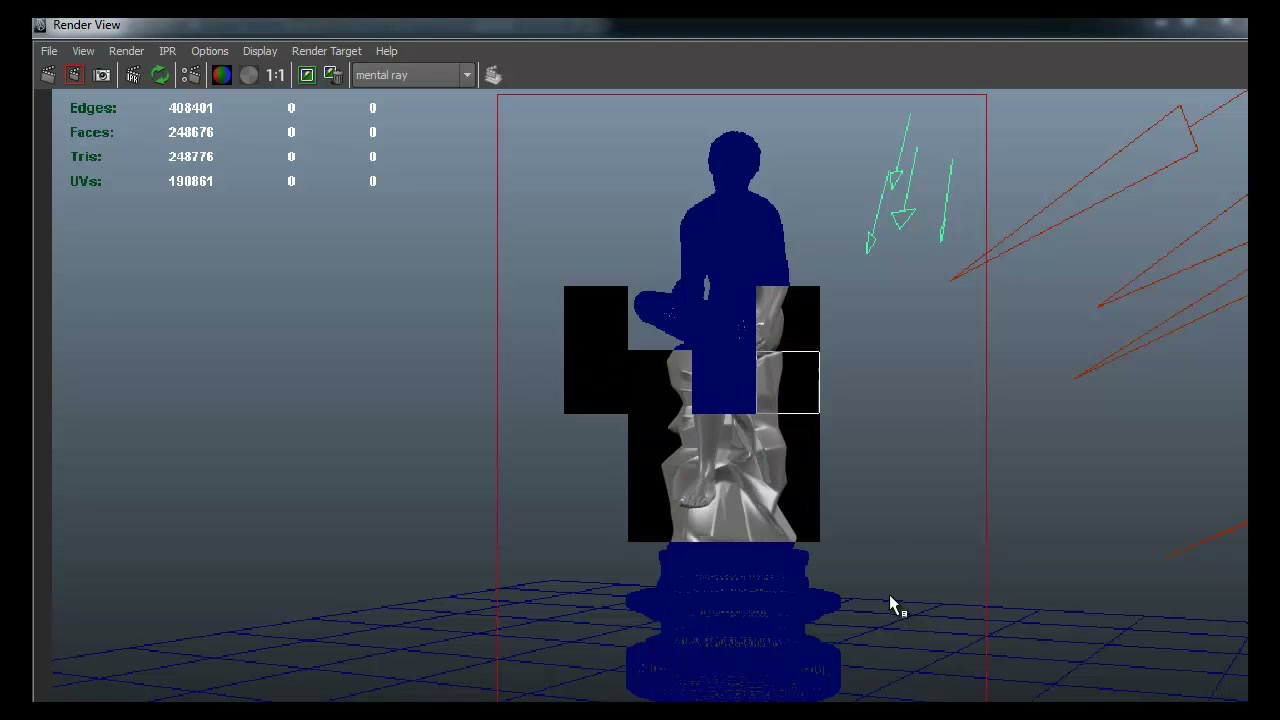Open the mental ray renderer dropdown
This screenshot has width=1280, height=720.
[x=413, y=75]
